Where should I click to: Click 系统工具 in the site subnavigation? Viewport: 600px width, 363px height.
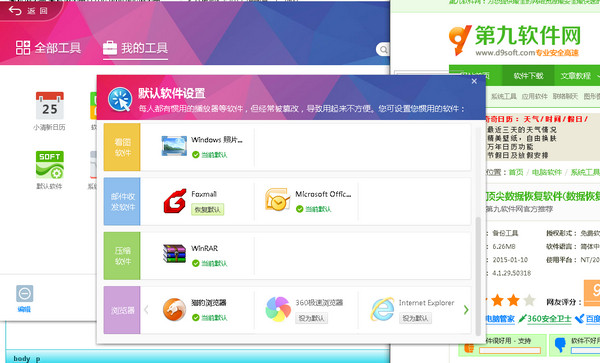point(504,96)
